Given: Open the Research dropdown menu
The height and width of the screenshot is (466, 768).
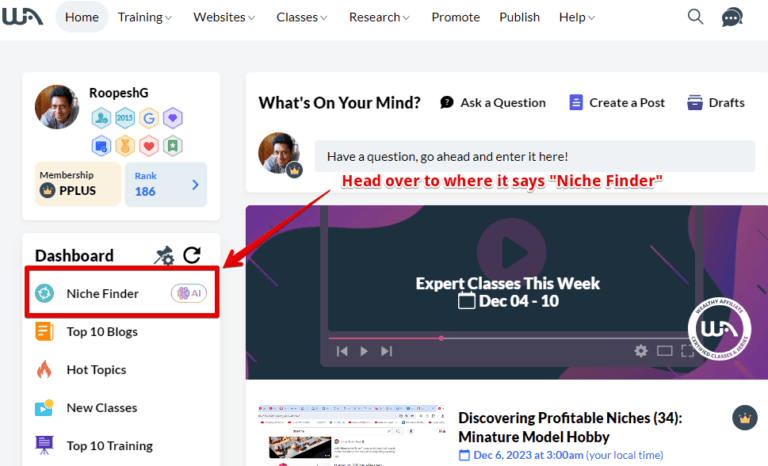Looking at the screenshot, I should 379,17.
